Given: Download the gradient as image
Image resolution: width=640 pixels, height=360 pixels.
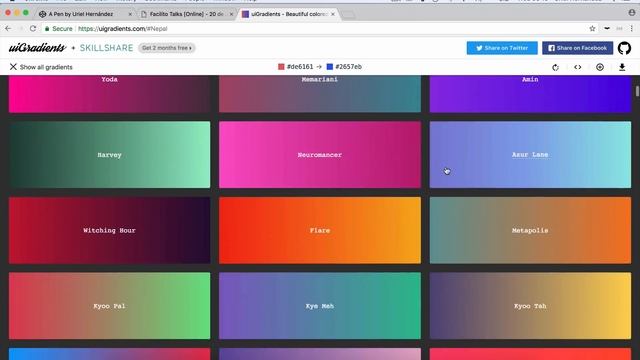Looking at the screenshot, I should [x=622, y=67].
